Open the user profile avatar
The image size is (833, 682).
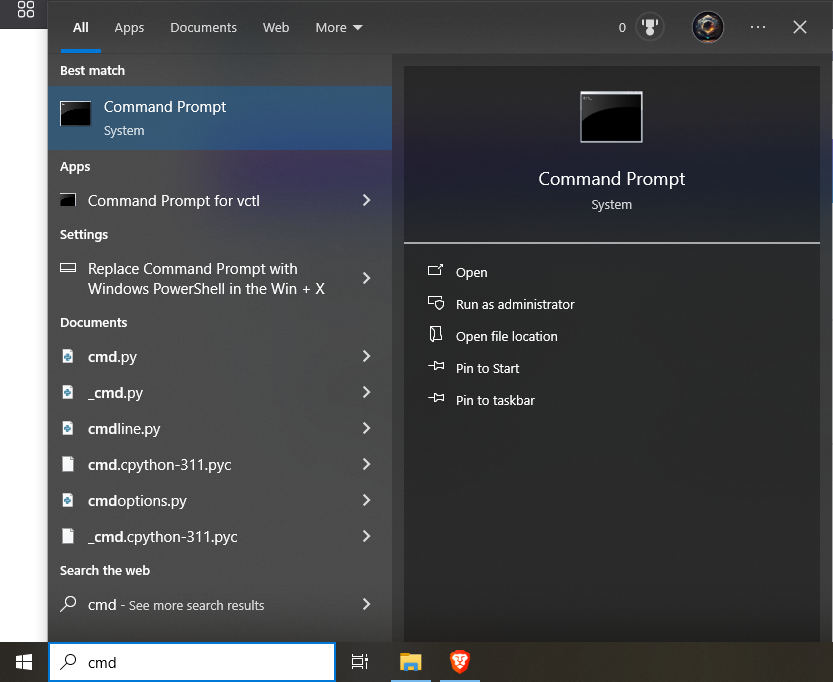[x=707, y=27]
